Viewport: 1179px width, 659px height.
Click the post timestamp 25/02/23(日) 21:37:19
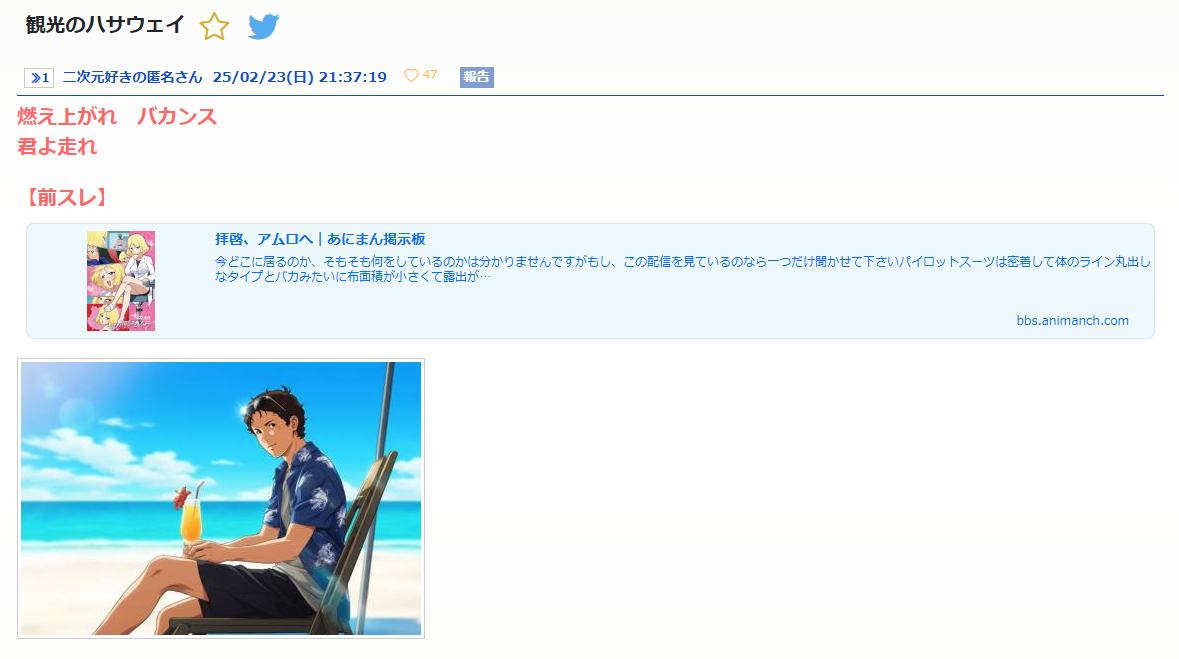[299, 77]
